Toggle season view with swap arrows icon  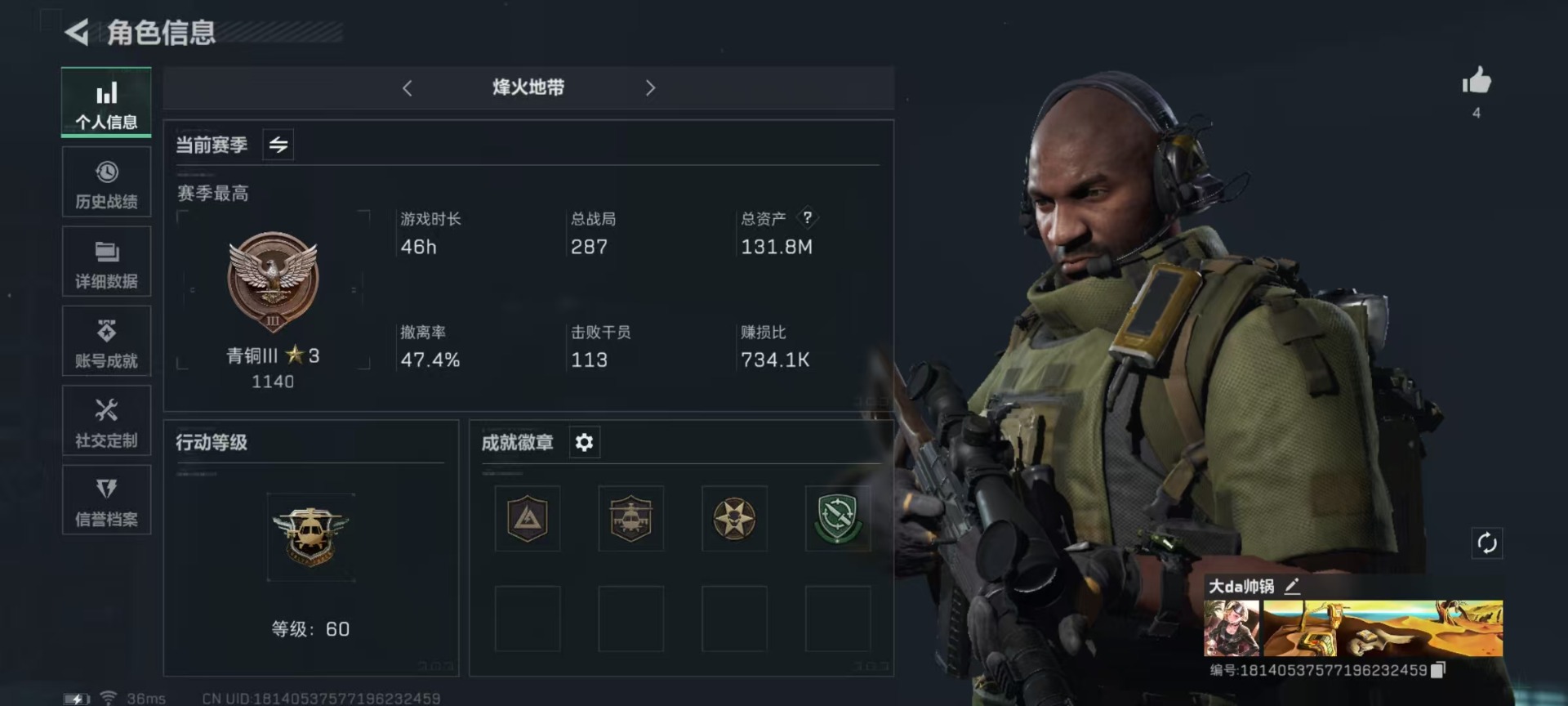pyautogui.click(x=278, y=145)
